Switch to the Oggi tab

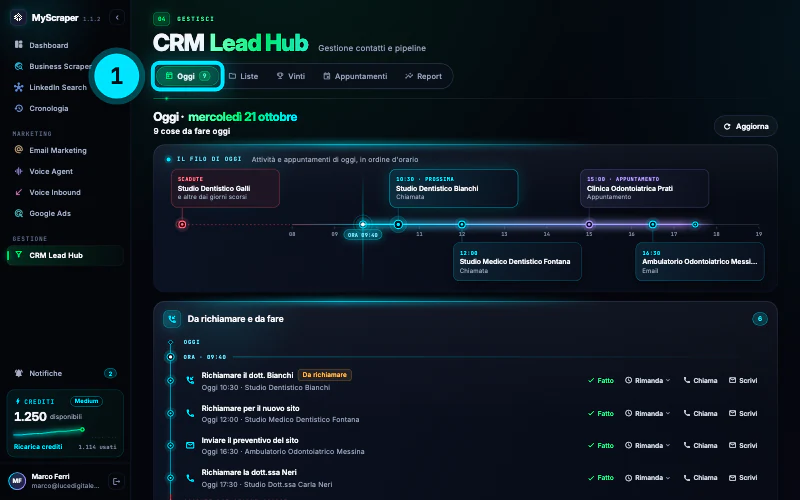pos(188,76)
